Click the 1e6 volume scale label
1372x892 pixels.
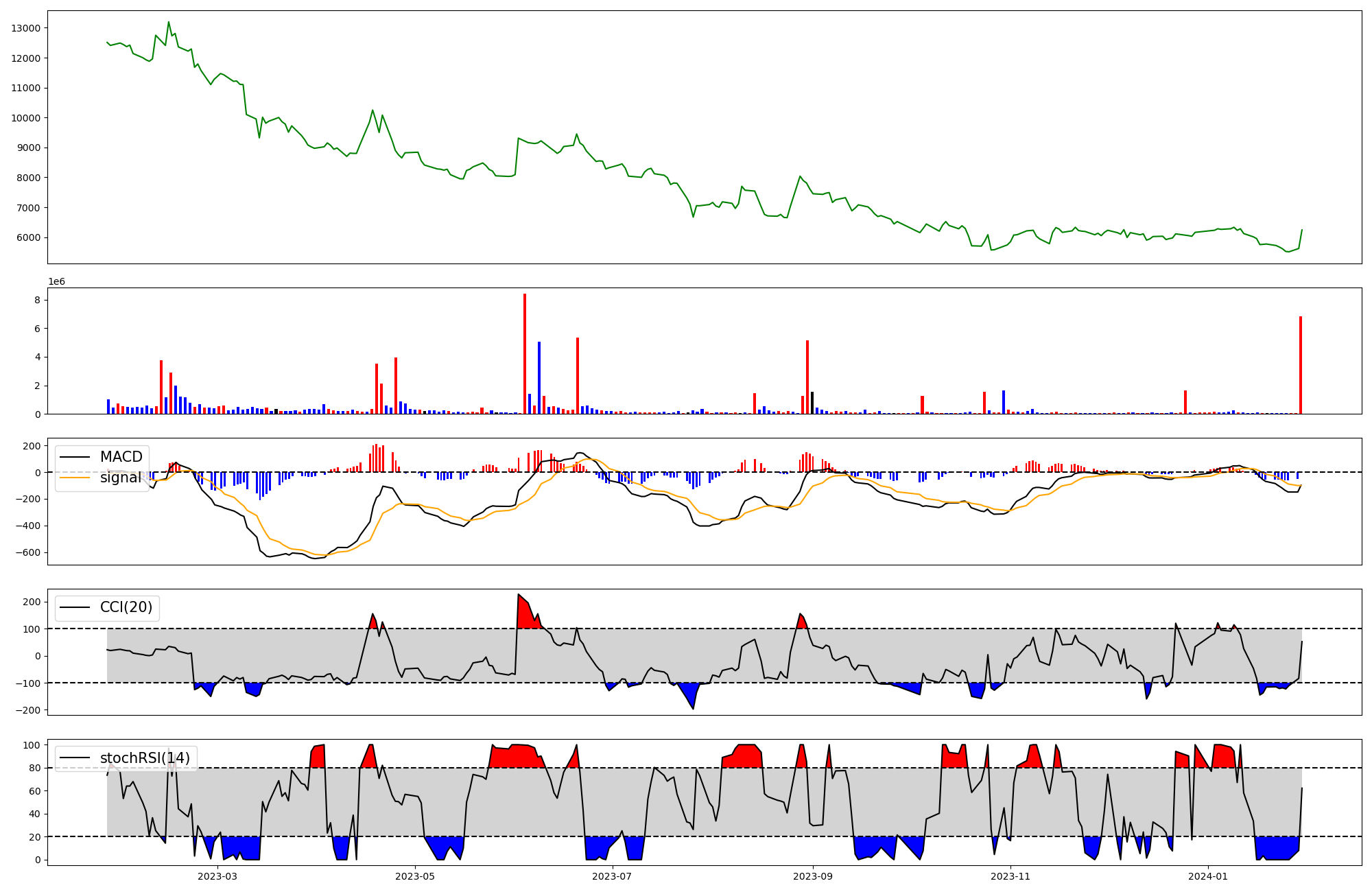pyautogui.click(x=56, y=282)
